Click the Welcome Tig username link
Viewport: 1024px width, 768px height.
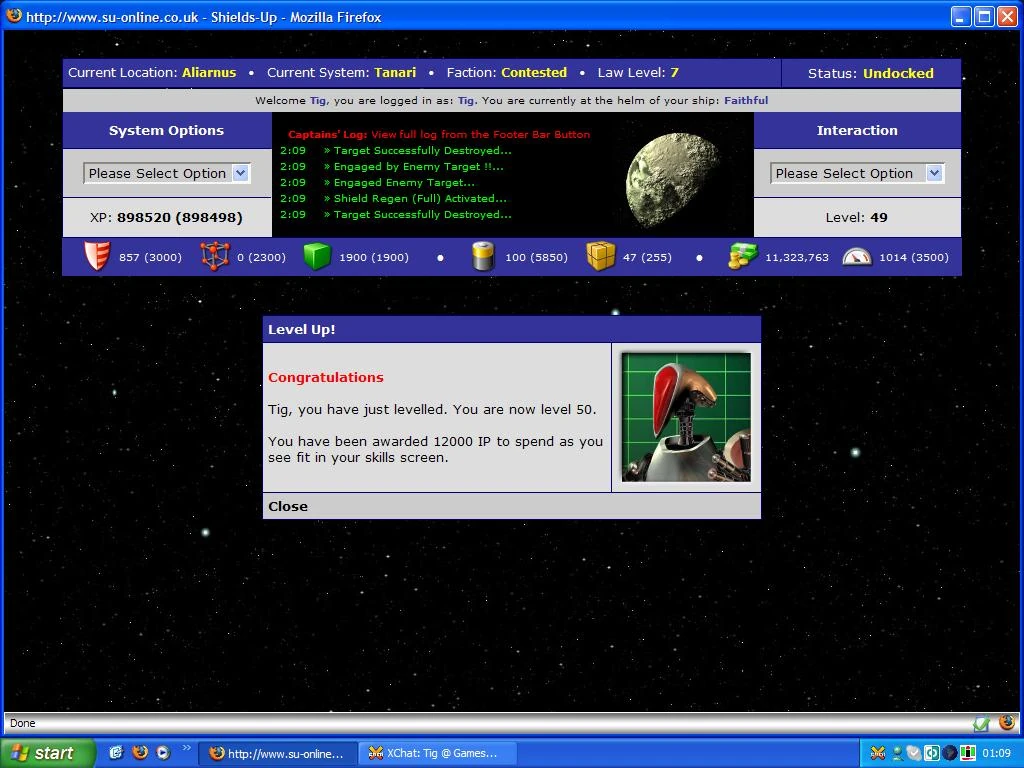[x=318, y=101]
